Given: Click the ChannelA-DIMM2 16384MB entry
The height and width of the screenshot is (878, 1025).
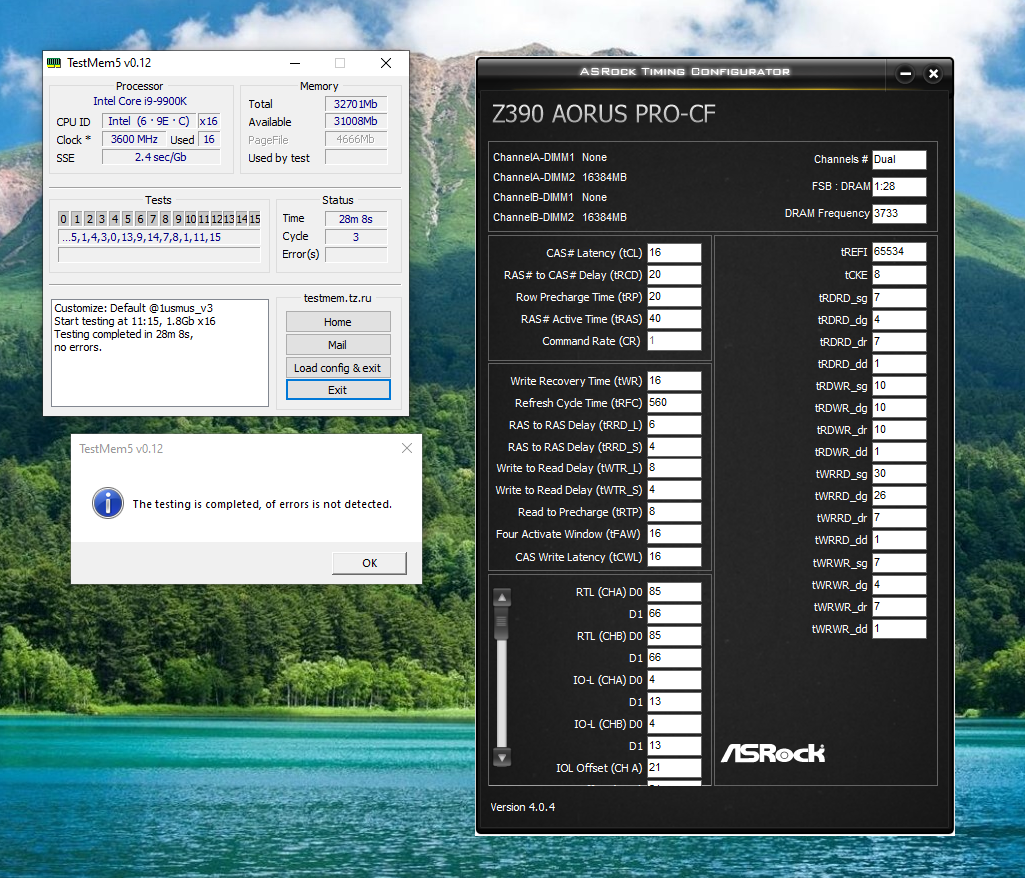Looking at the screenshot, I should tap(560, 177).
